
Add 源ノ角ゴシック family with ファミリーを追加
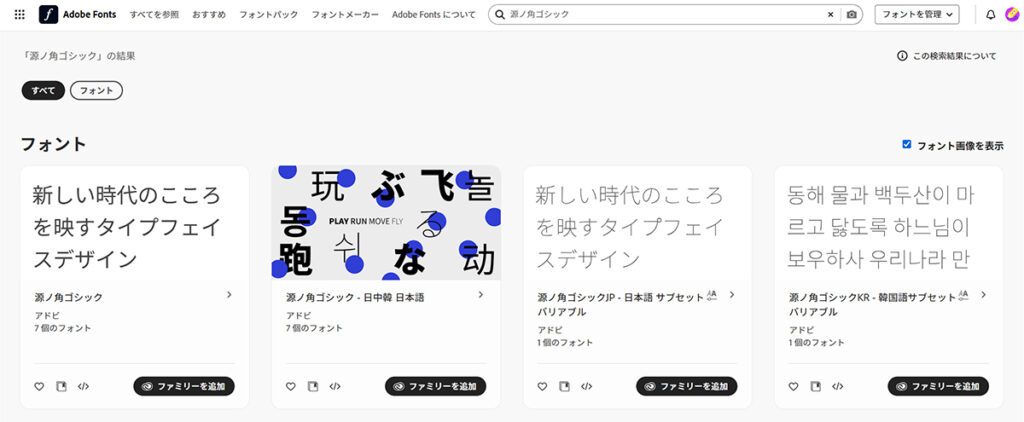tap(184, 387)
